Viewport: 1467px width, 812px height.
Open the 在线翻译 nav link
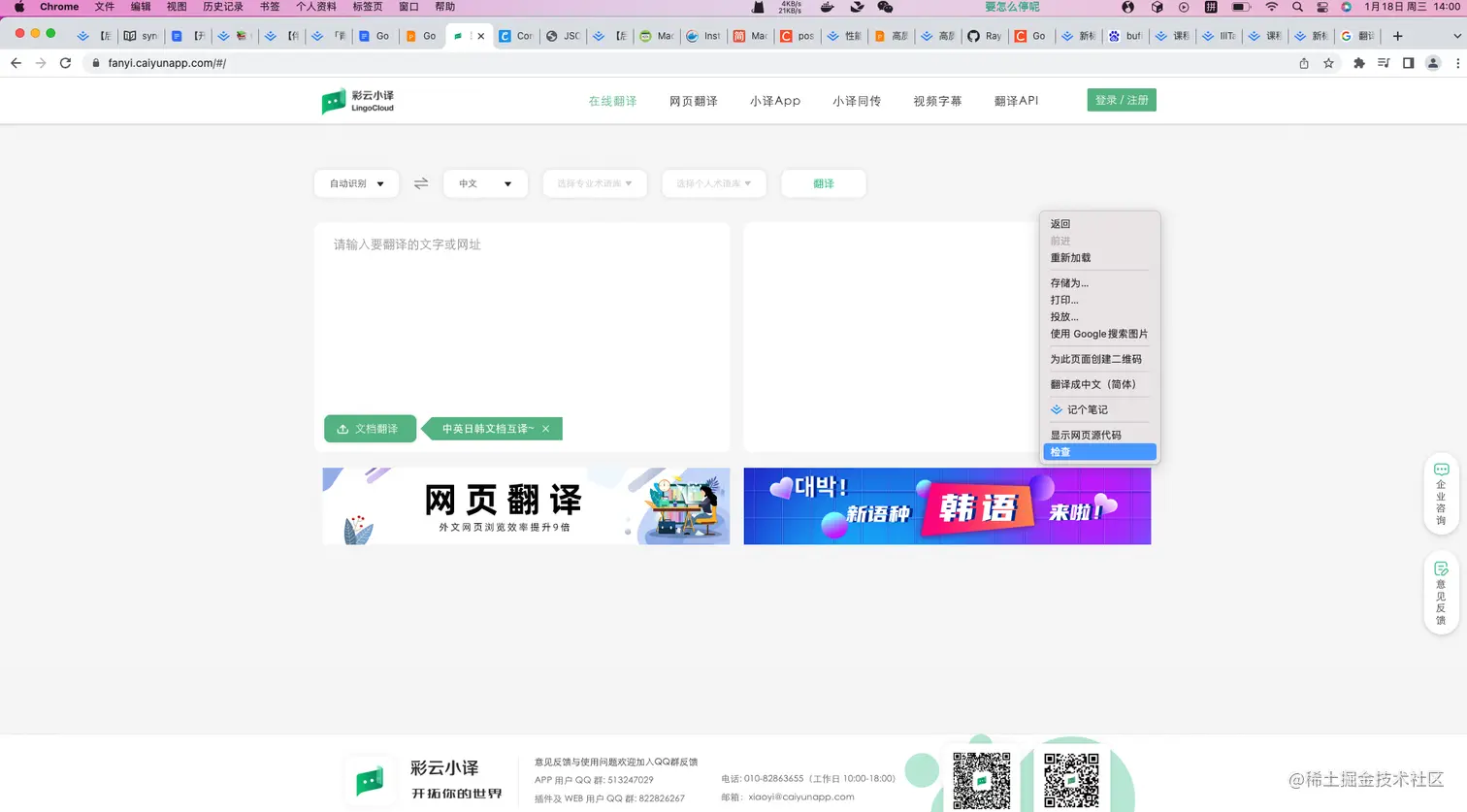click(612, 101)
